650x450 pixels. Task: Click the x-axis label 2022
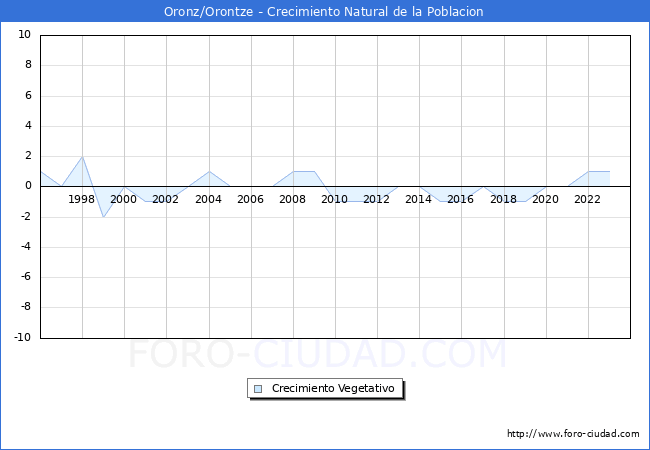click(x=587, y=199)
